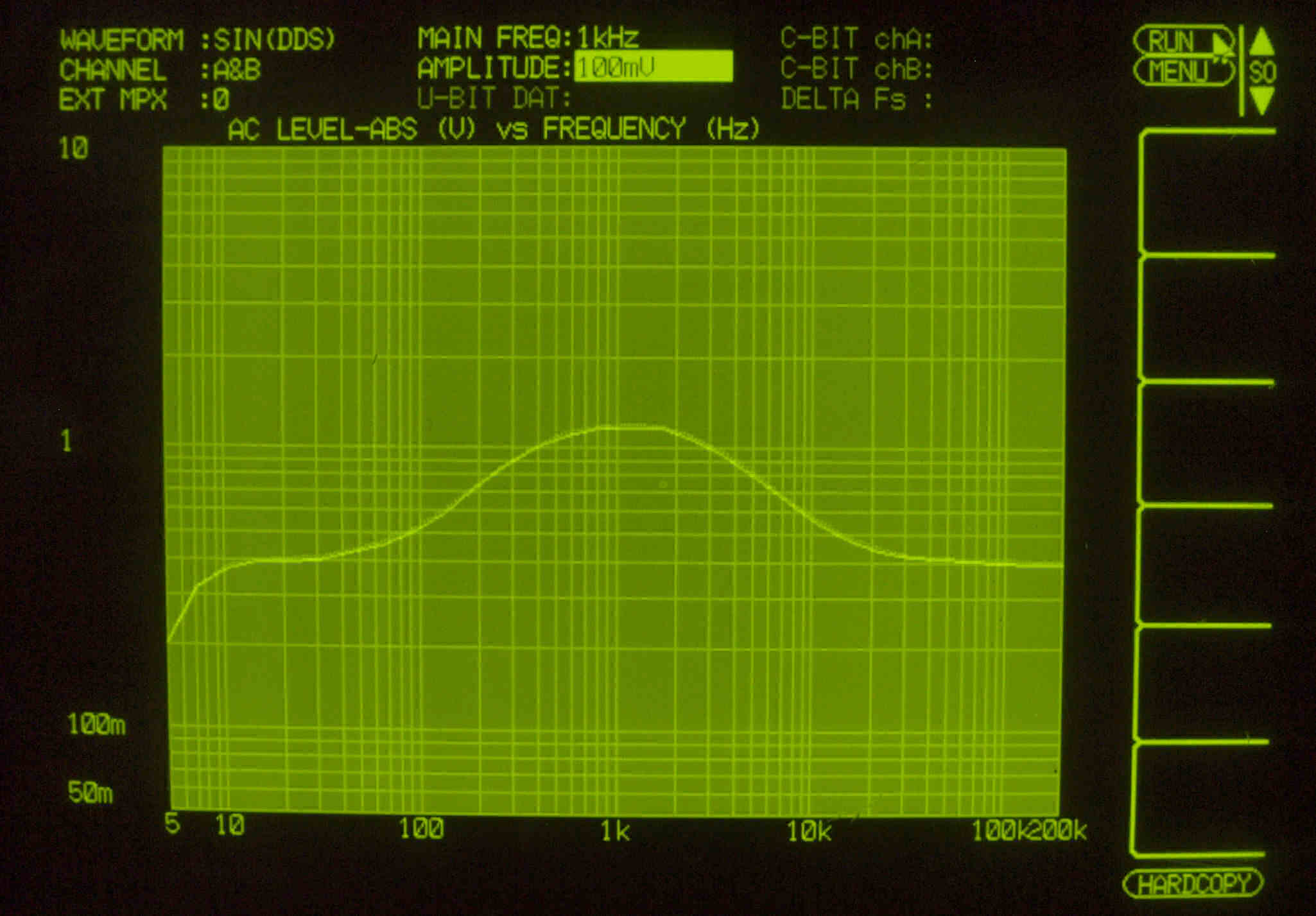Click the AC LEVEL-ABS vs FREQUENCY graph title
This screenshot has width=1316, height=916.
point(494,129)
